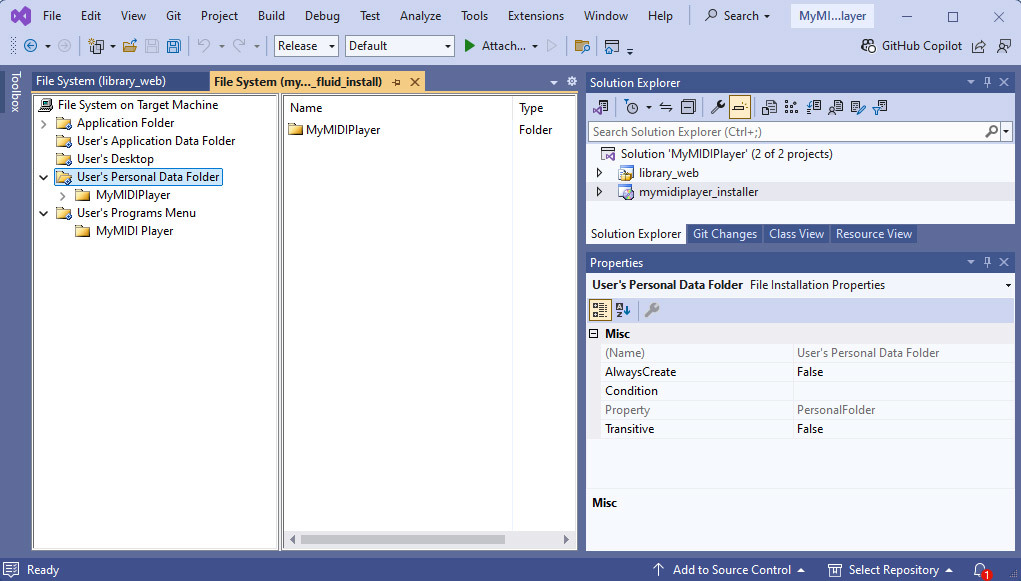Open the User Interface Editor icon
This screenshot has height=581, width=1021.
pos(835,107)
